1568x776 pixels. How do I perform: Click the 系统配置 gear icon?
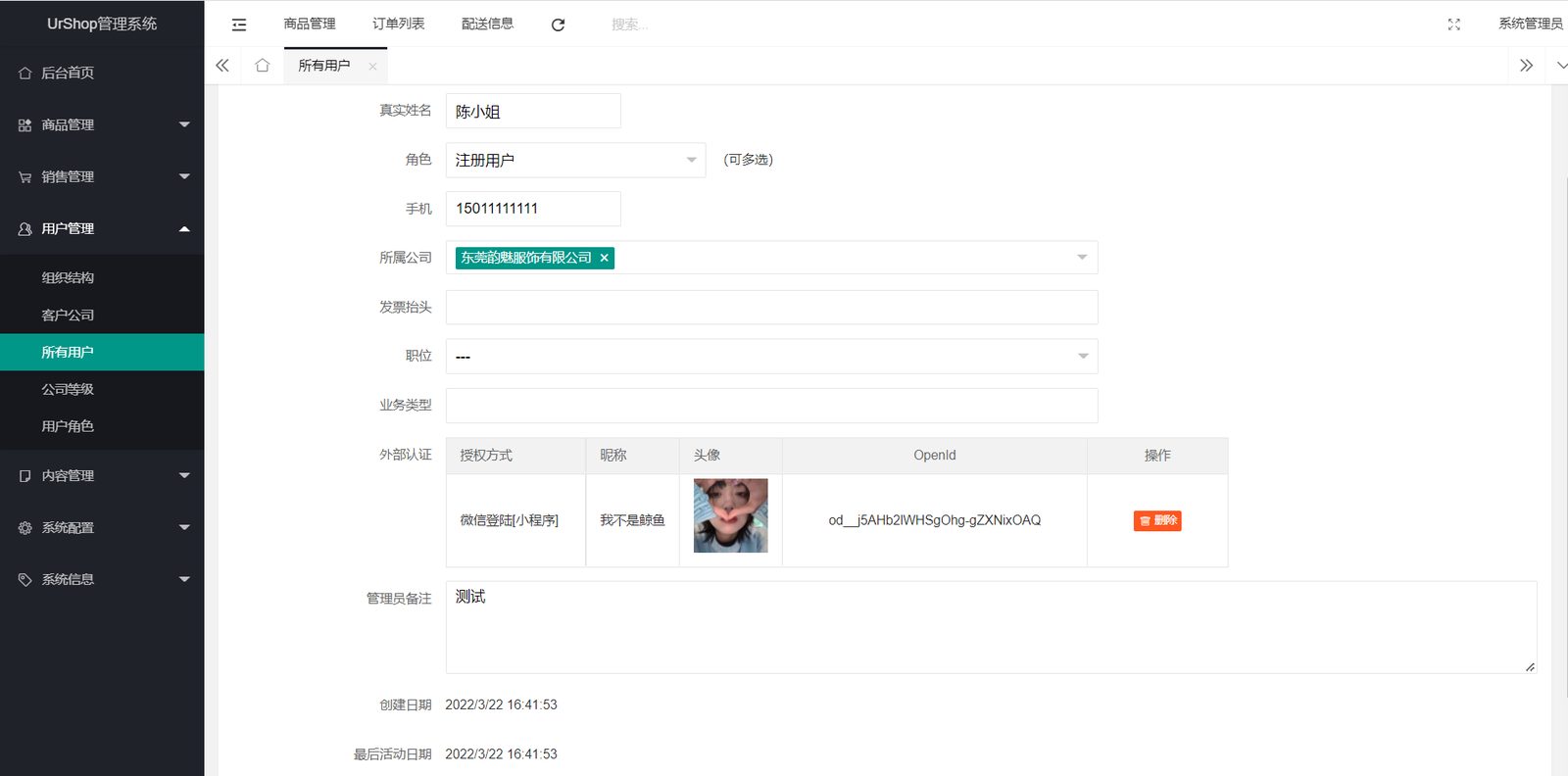pyautogui.click(x=25, y=528)
